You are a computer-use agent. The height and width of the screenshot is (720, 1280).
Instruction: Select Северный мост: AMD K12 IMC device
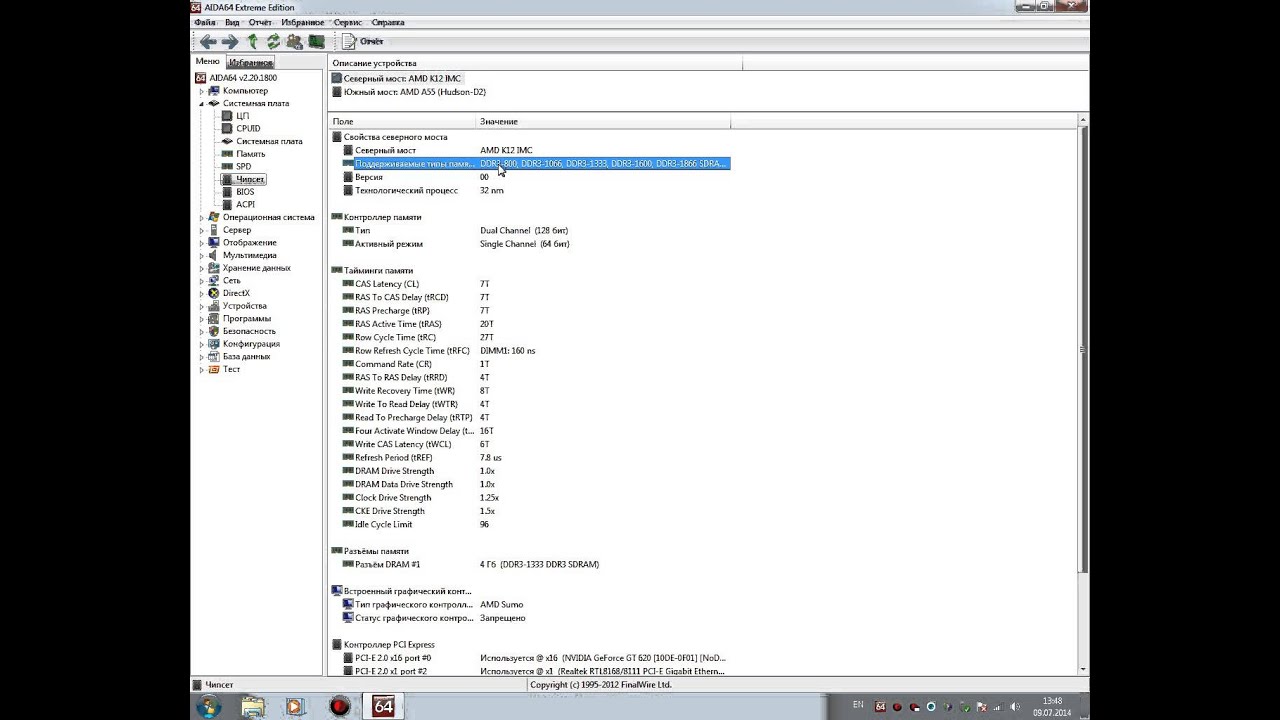(398, 78)
